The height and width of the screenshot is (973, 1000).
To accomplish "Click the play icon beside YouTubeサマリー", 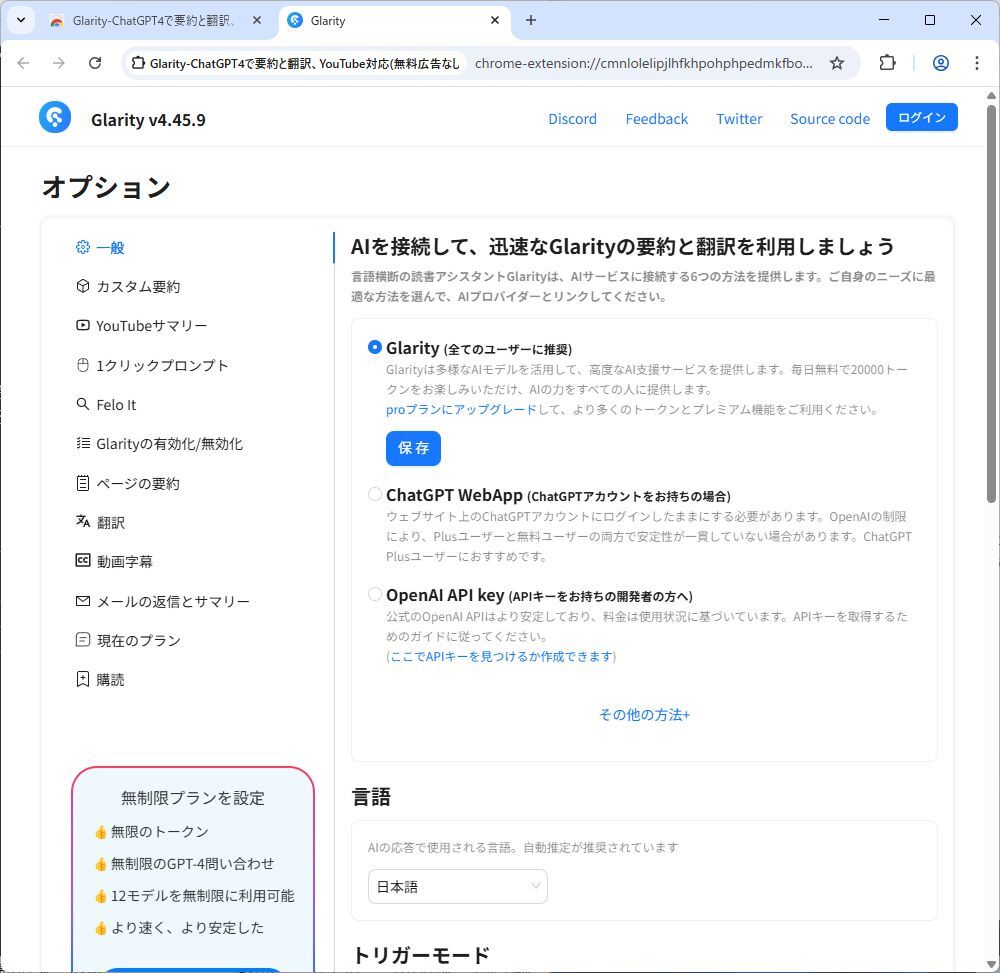I will [82, 326].
